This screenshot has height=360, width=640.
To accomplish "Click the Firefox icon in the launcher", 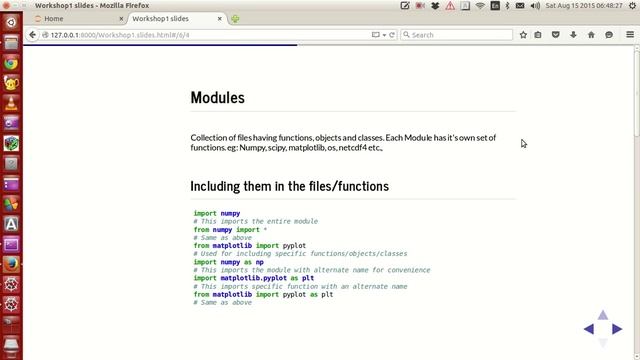I will [11, 264].
